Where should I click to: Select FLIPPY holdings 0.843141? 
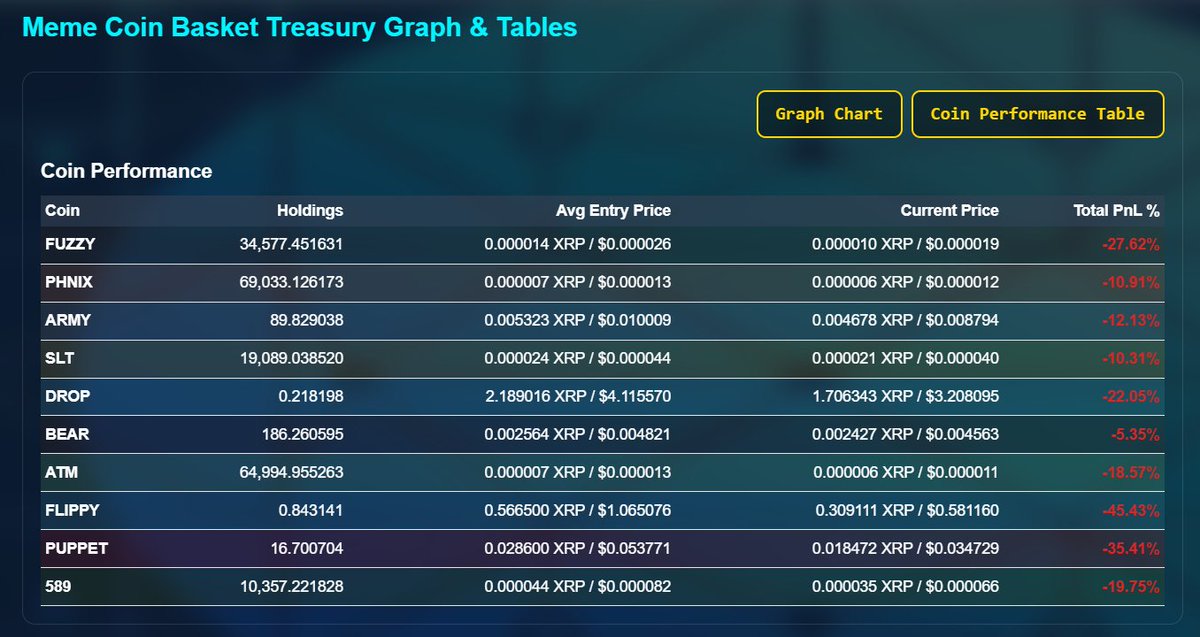point(311,510)
